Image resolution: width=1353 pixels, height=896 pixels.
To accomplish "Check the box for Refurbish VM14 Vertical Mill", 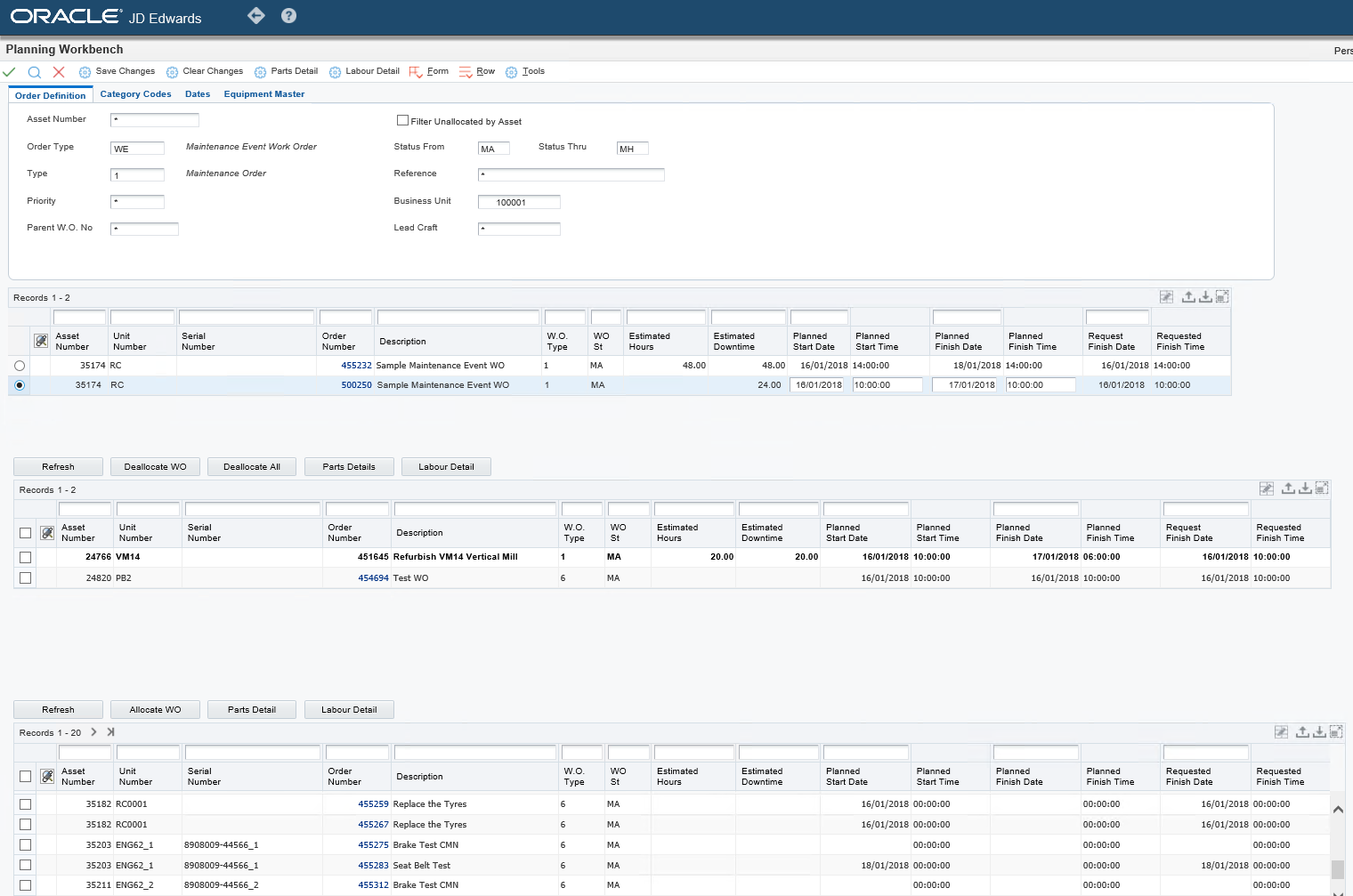I will tap(25, 557).
